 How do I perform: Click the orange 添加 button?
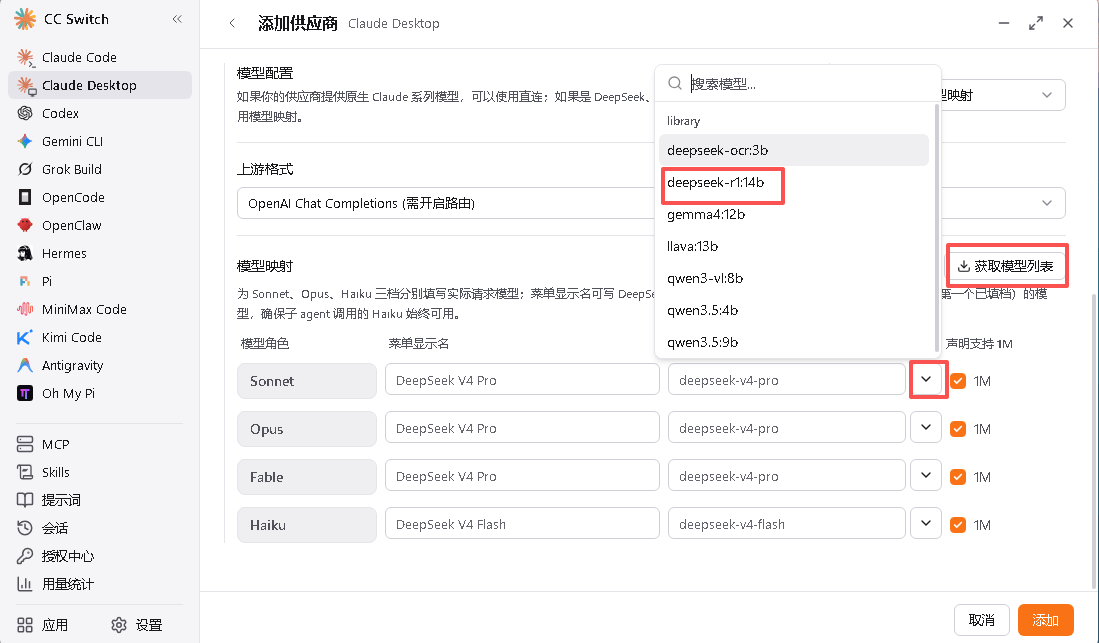coord(1045,620)
